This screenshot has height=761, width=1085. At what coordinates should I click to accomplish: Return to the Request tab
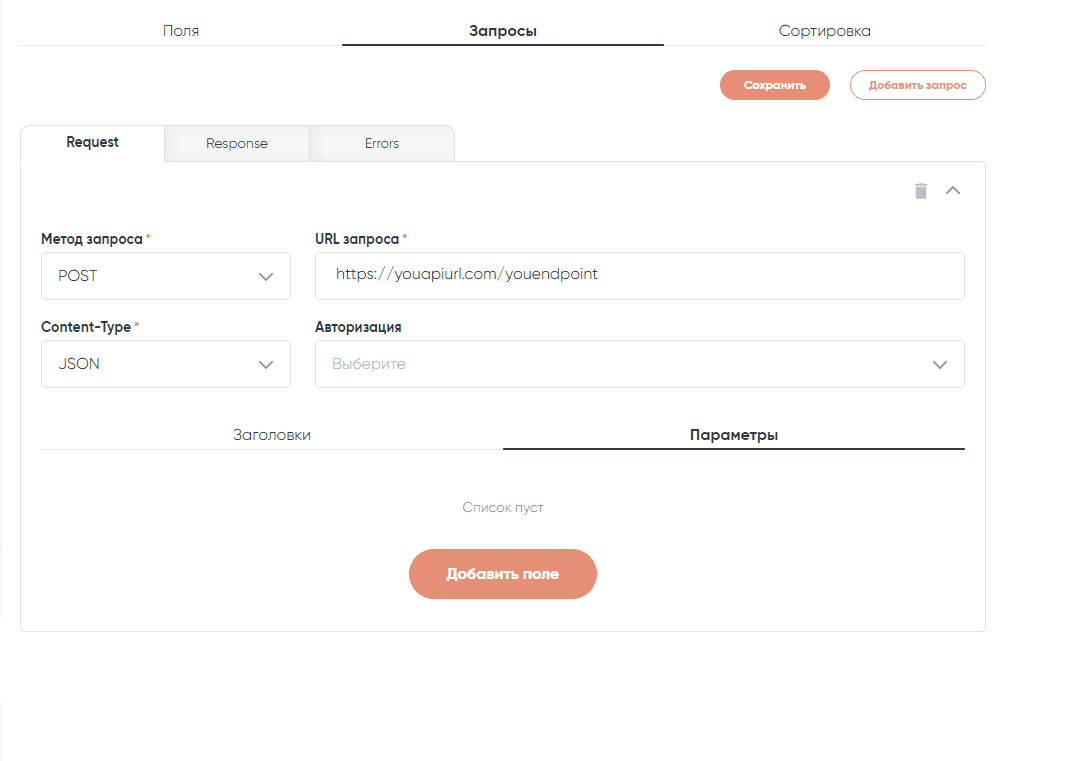[92, 142]
